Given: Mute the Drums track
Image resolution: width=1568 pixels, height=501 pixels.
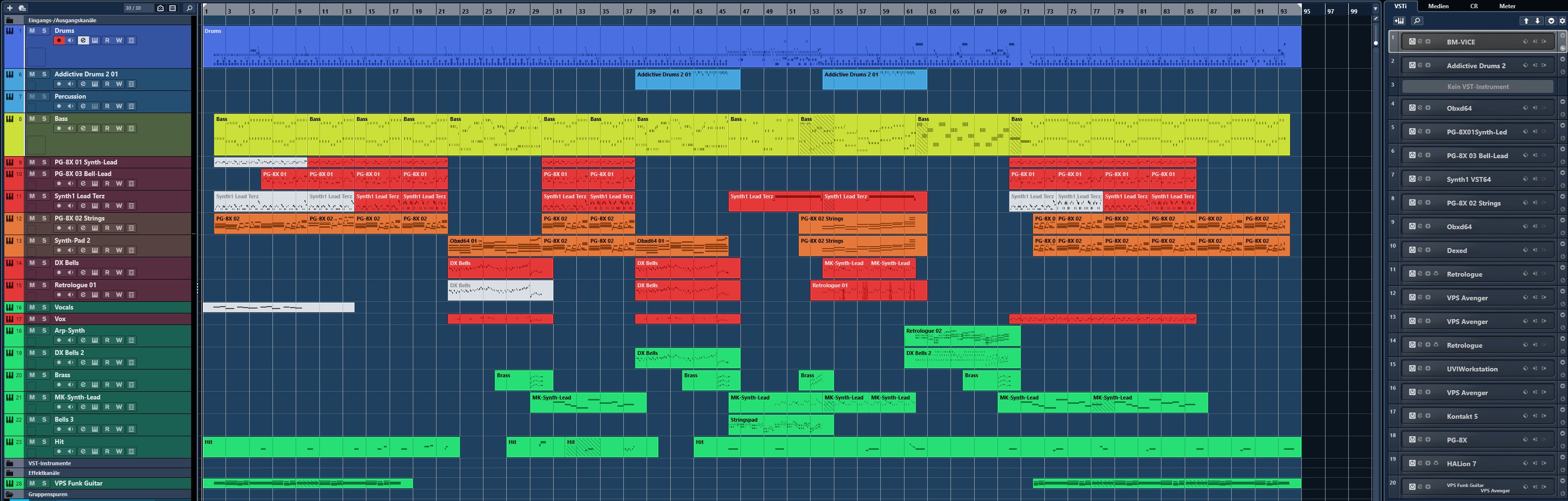Looking at the screenshot, I should (31, 30).
